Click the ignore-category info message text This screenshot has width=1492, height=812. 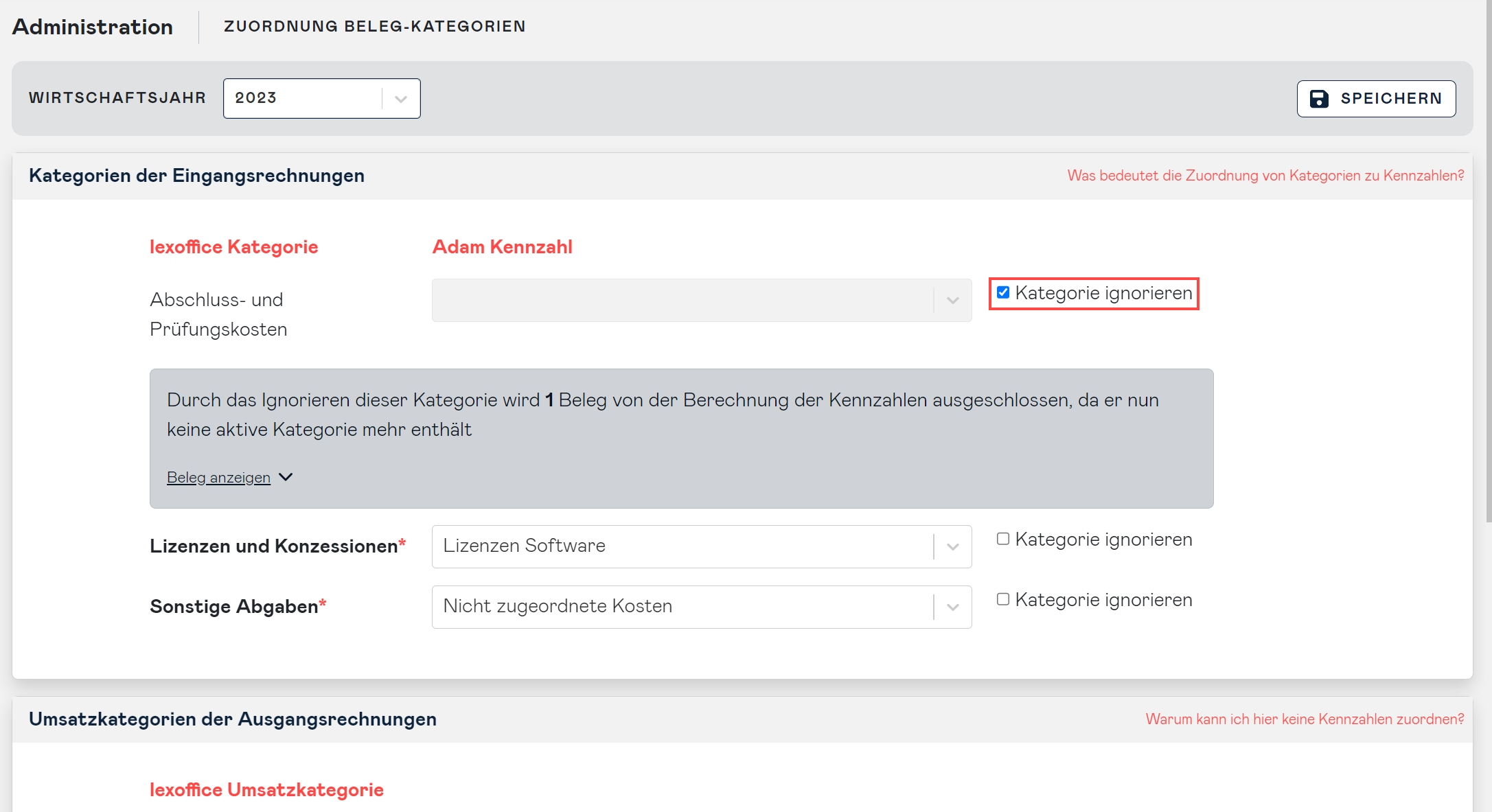(x=663, y=415)
